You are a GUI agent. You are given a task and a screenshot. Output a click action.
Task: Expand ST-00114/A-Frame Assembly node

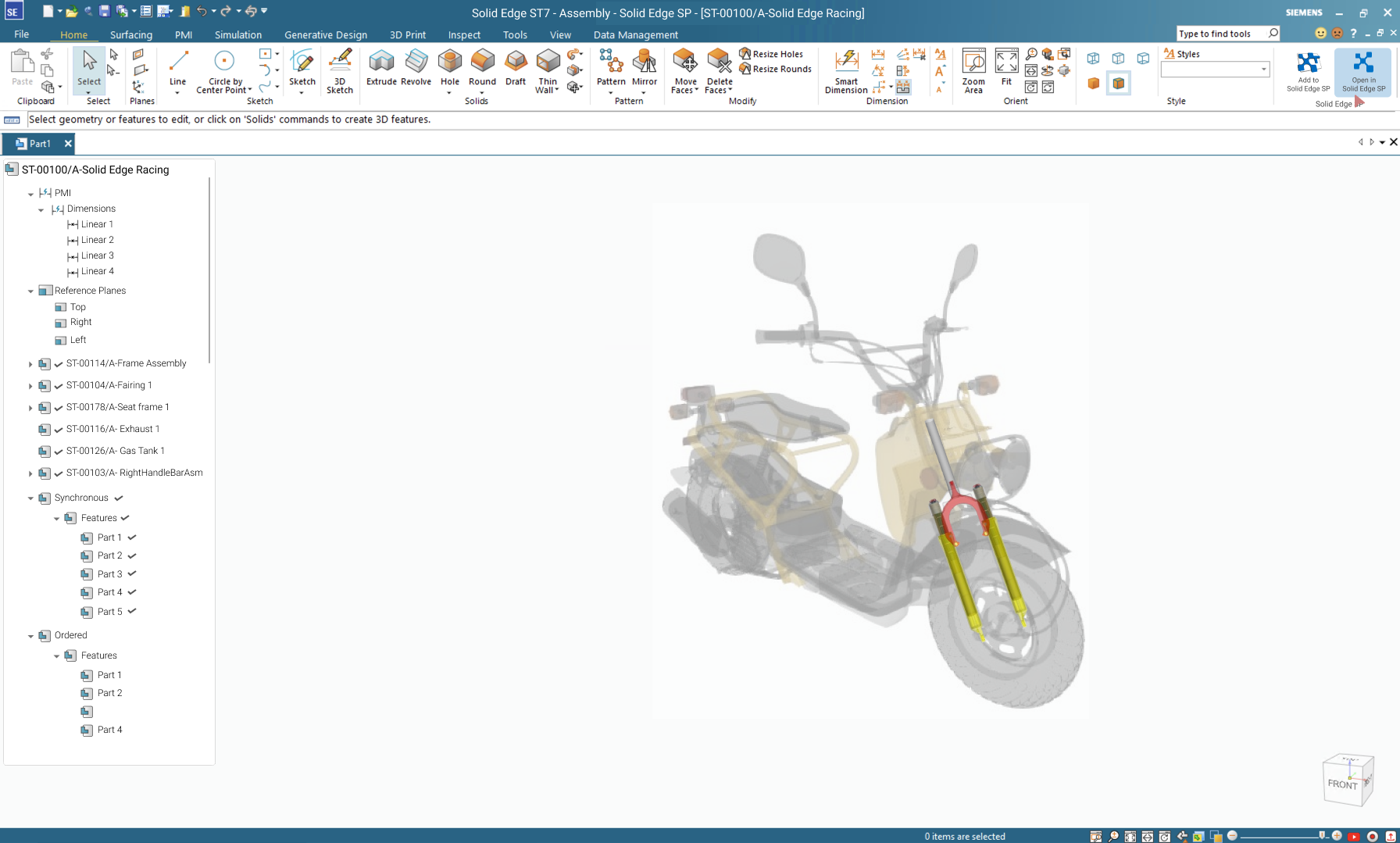coord(30,364)
